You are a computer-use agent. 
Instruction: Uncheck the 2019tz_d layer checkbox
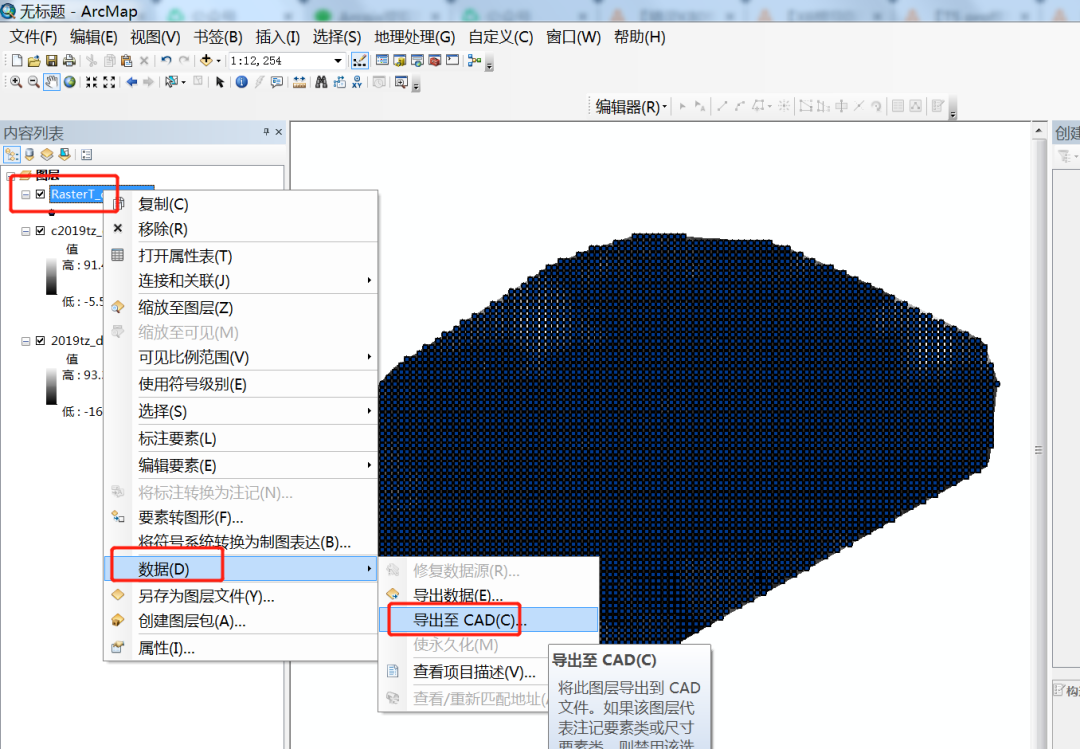pyautogui.click(x=40, y=340)
